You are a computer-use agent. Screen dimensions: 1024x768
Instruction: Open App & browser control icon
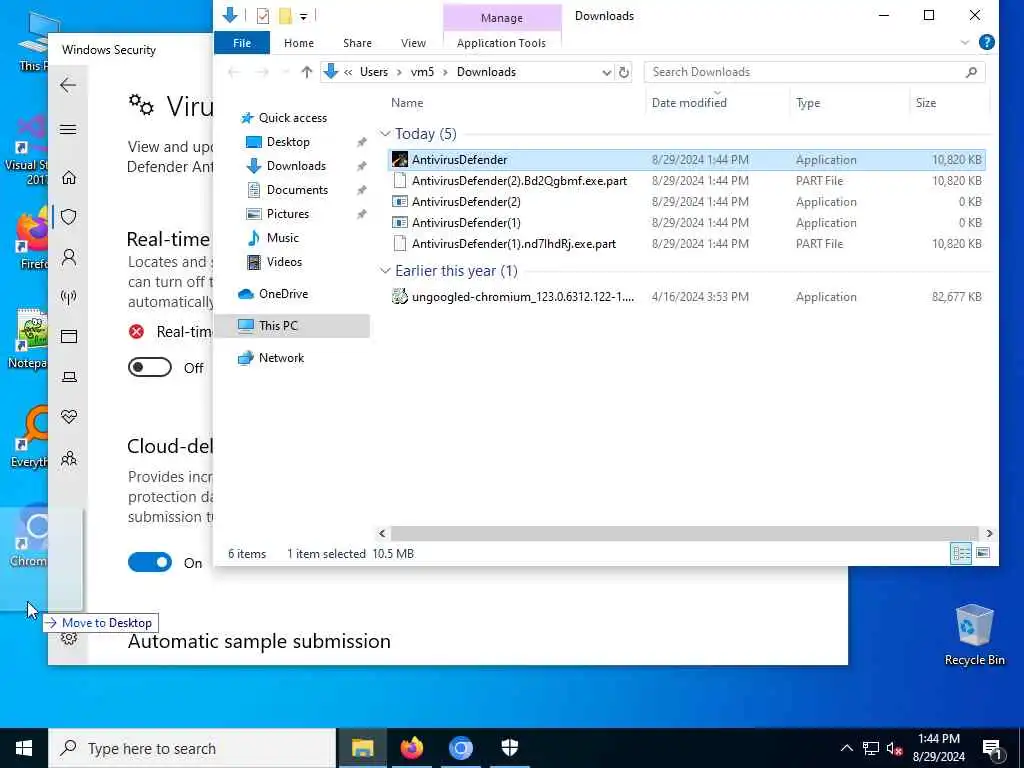click(69, 336)
